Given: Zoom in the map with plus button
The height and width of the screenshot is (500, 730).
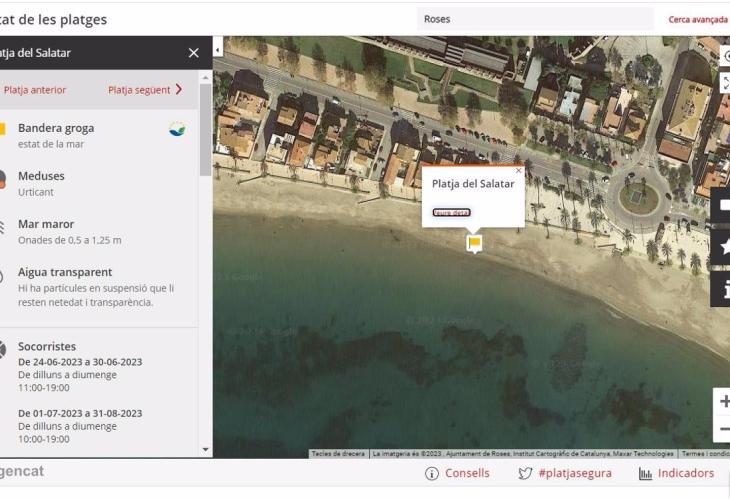Looking at the screenshot, I should coord(723,401).
